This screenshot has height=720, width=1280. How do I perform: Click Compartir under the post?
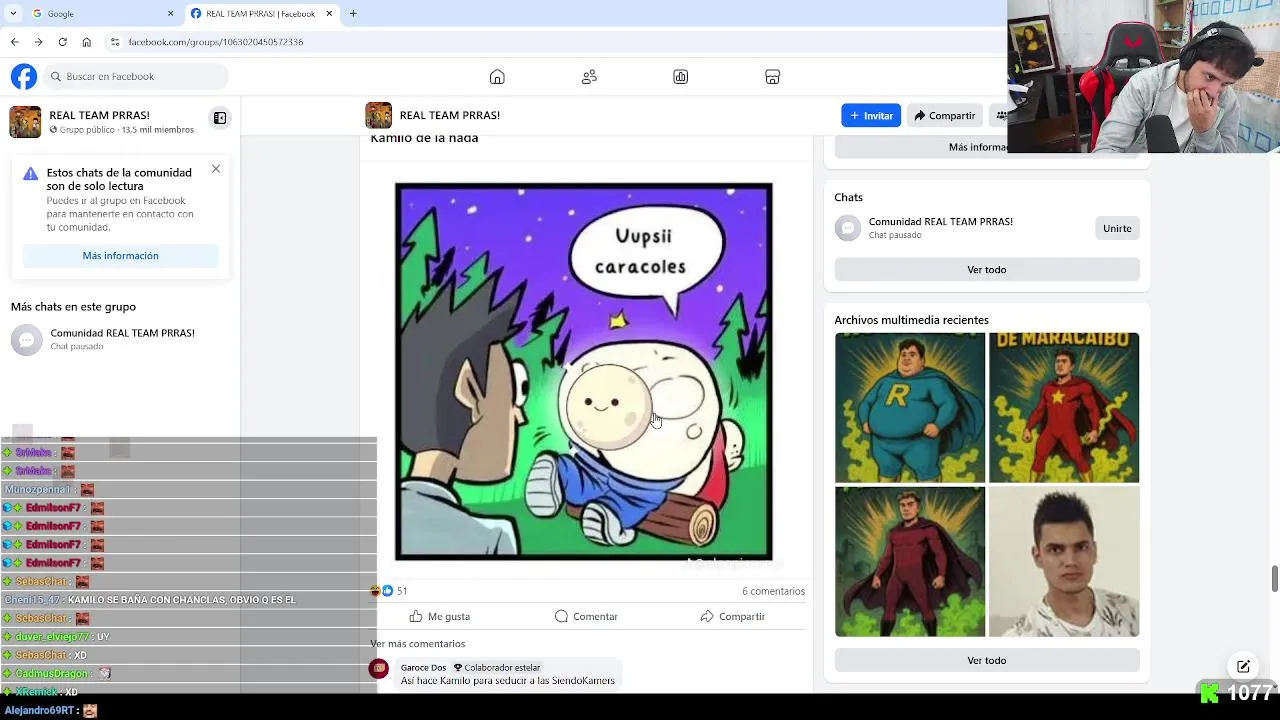coord(732,617)
